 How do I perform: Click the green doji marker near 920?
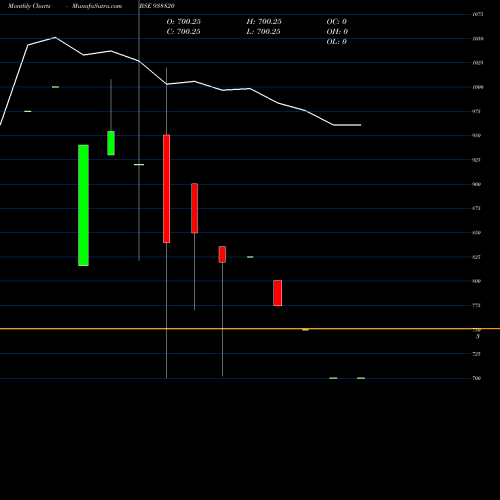coord(139,165)
